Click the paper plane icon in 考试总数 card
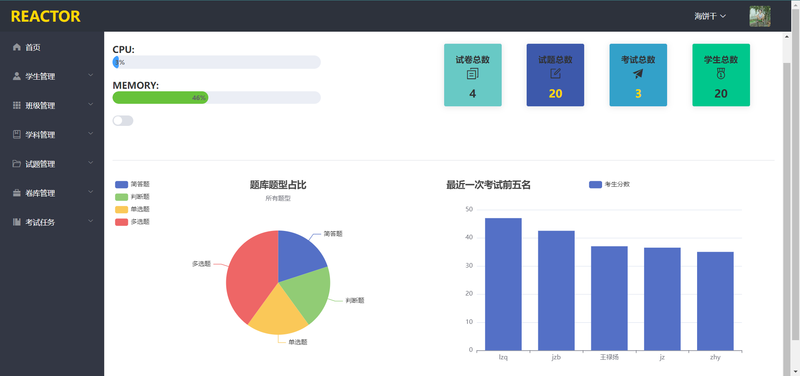The height and width of the screenshot is (376, 800). [x=638, y=74]
